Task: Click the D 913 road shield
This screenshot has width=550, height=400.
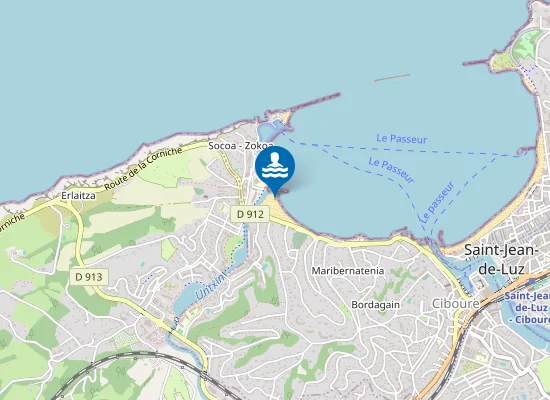Action: 89,277
